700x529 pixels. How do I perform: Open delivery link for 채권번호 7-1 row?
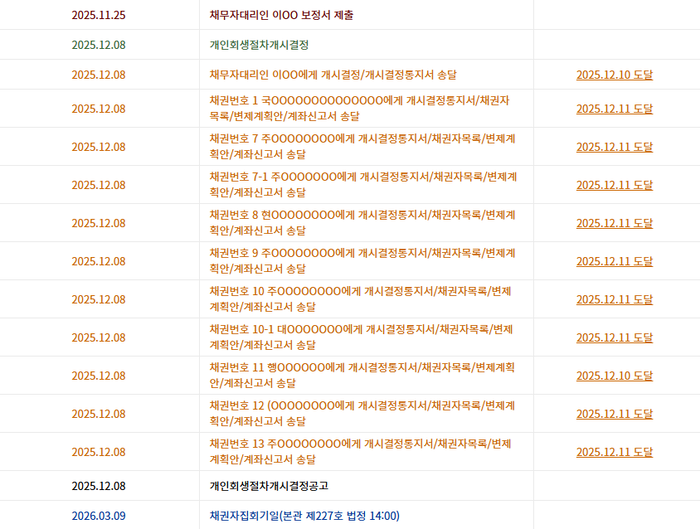pyautogui.click(x=614, y=185)
